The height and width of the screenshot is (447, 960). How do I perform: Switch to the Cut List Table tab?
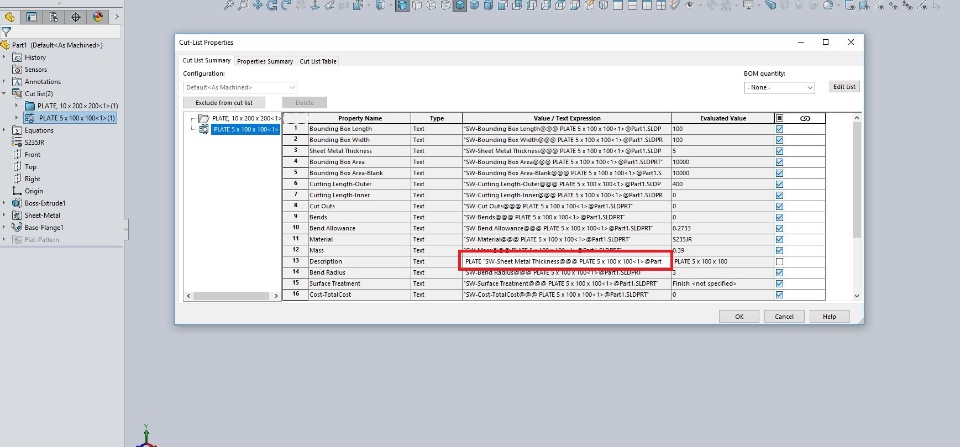318,61
